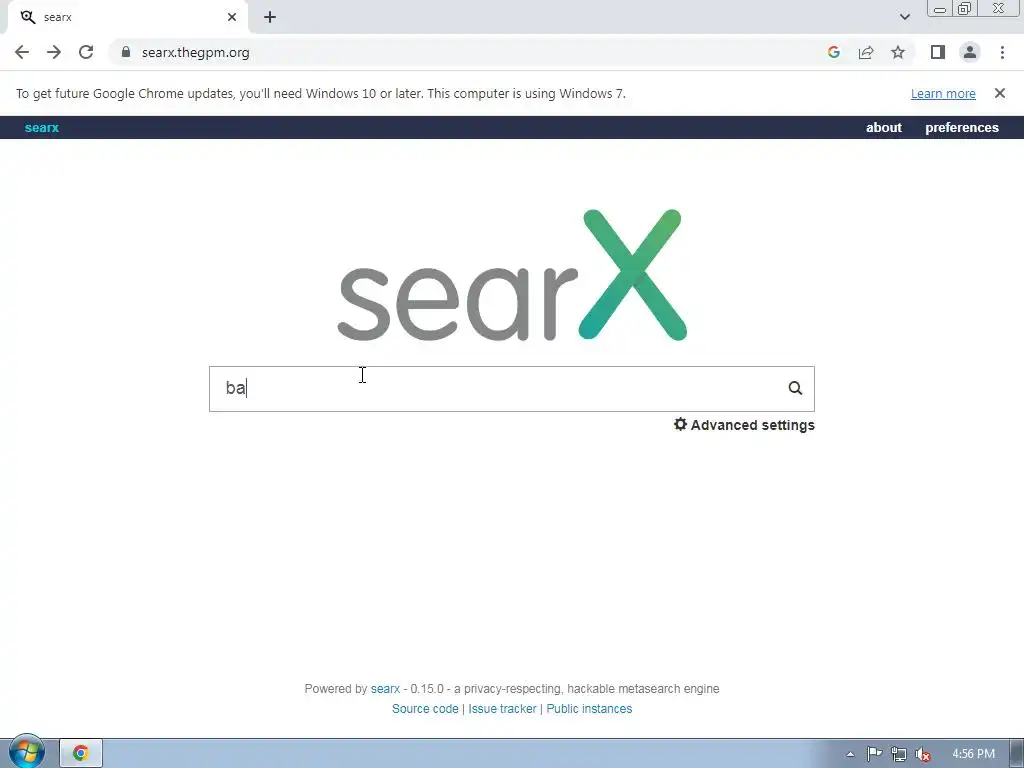Click the browser Forward arrow
This screenshot has width=1024, height=768.
(x=54, y=52)
